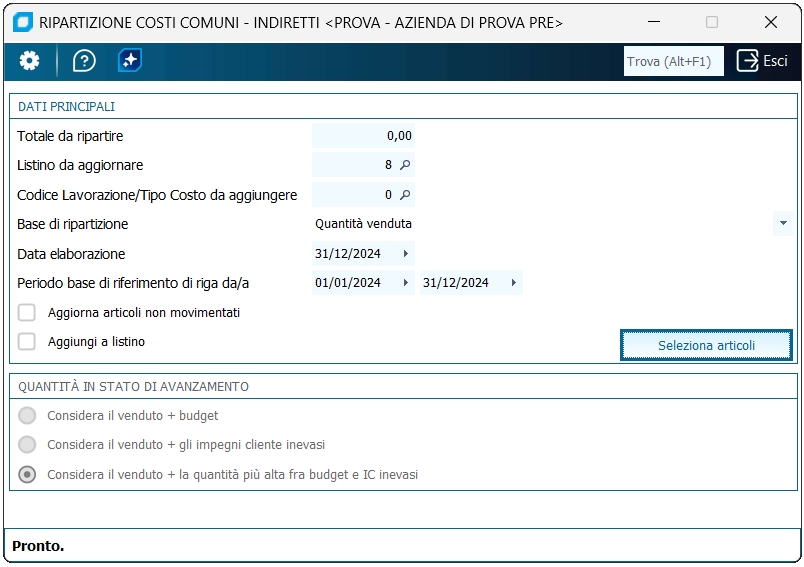The image size is (804, 567).
Task: Click the sparkle assistant toolbar icon
Action: click(130, 60)
